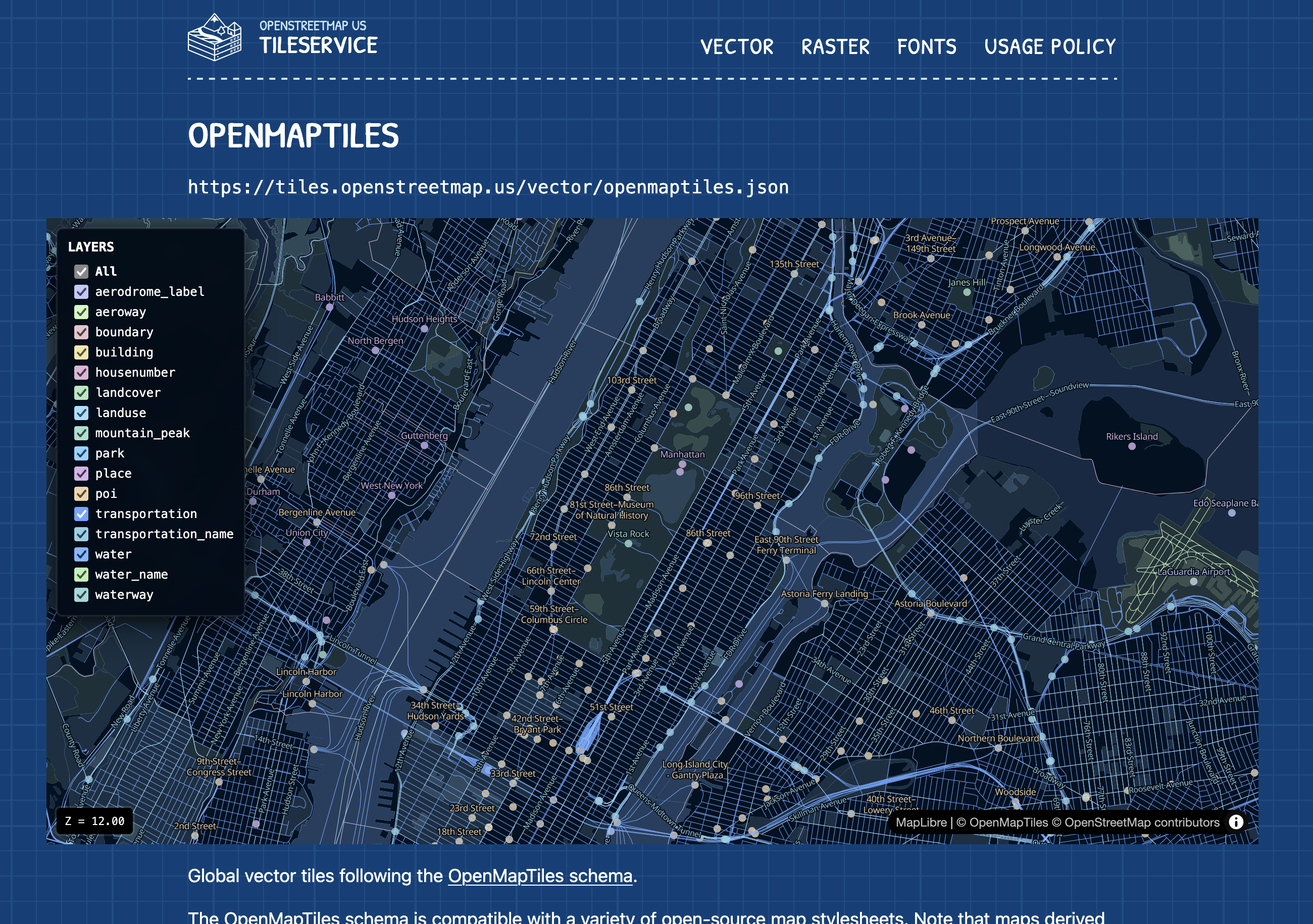Go to the Raster page
This screenshot has height=924, width=1313.
(835, 47)
